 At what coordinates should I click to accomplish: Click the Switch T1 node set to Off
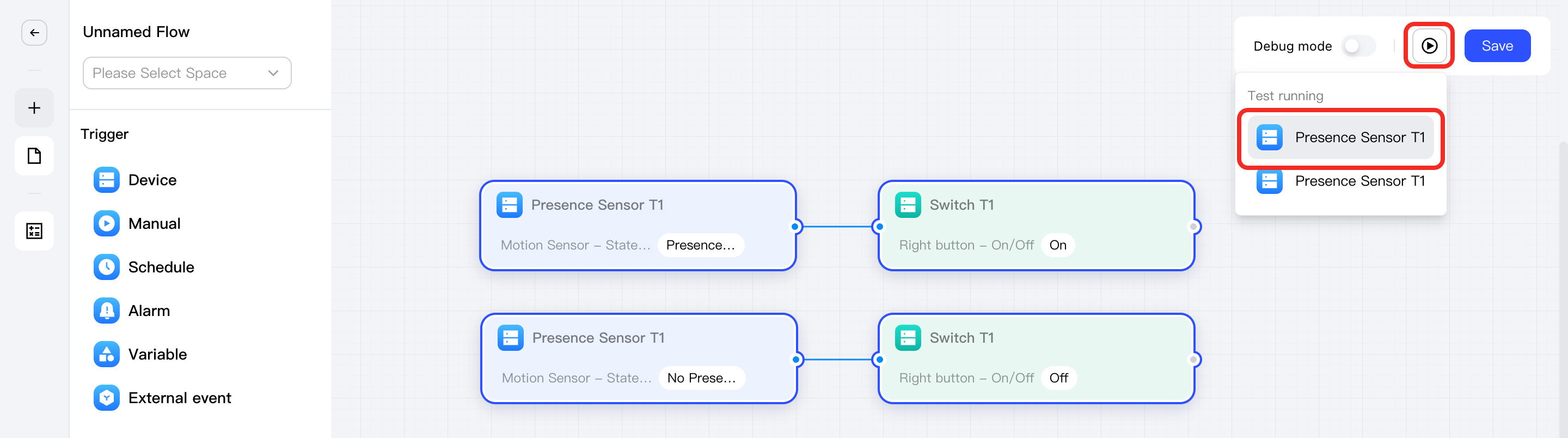click(1036, 358)
